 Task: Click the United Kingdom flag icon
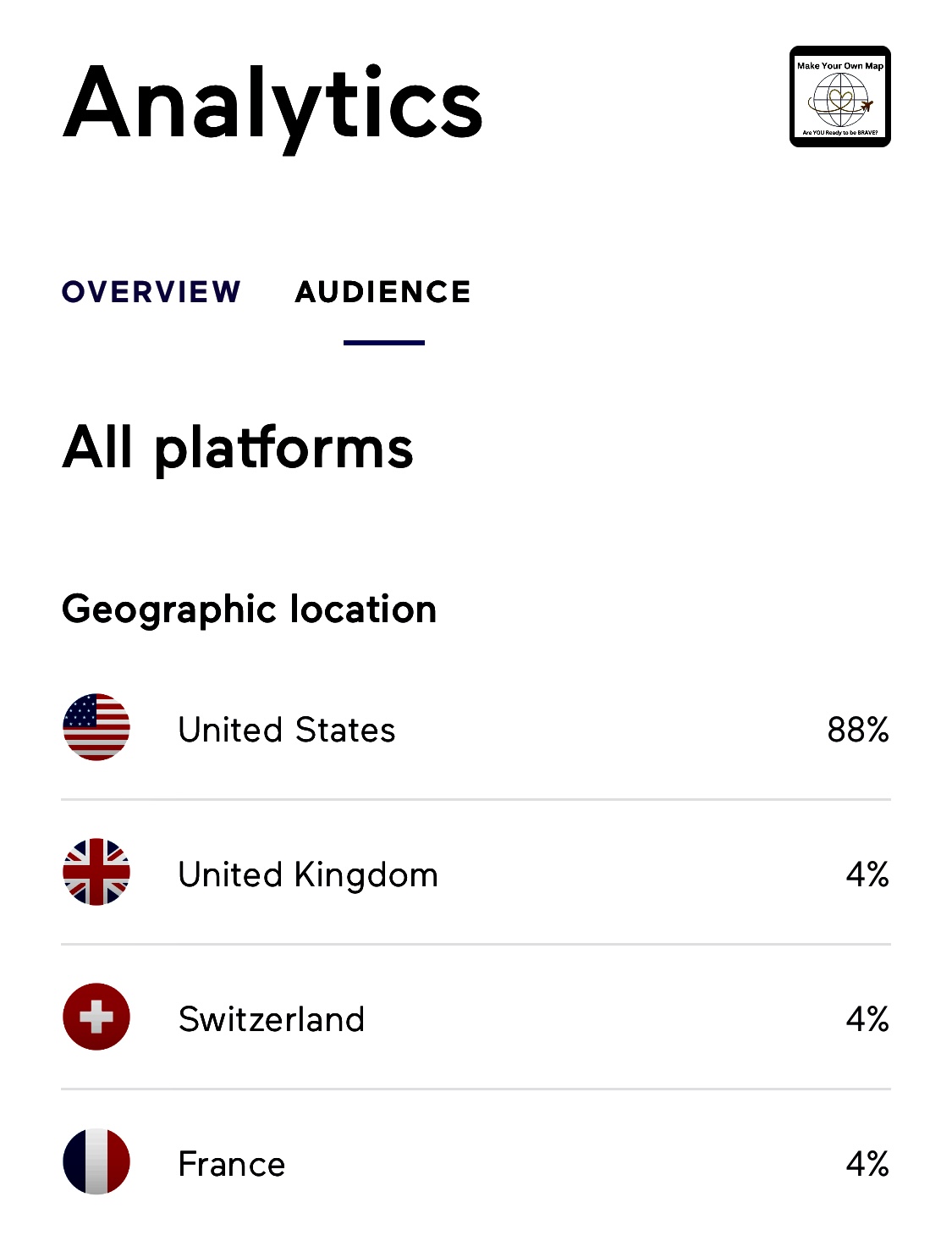point(96,872)
